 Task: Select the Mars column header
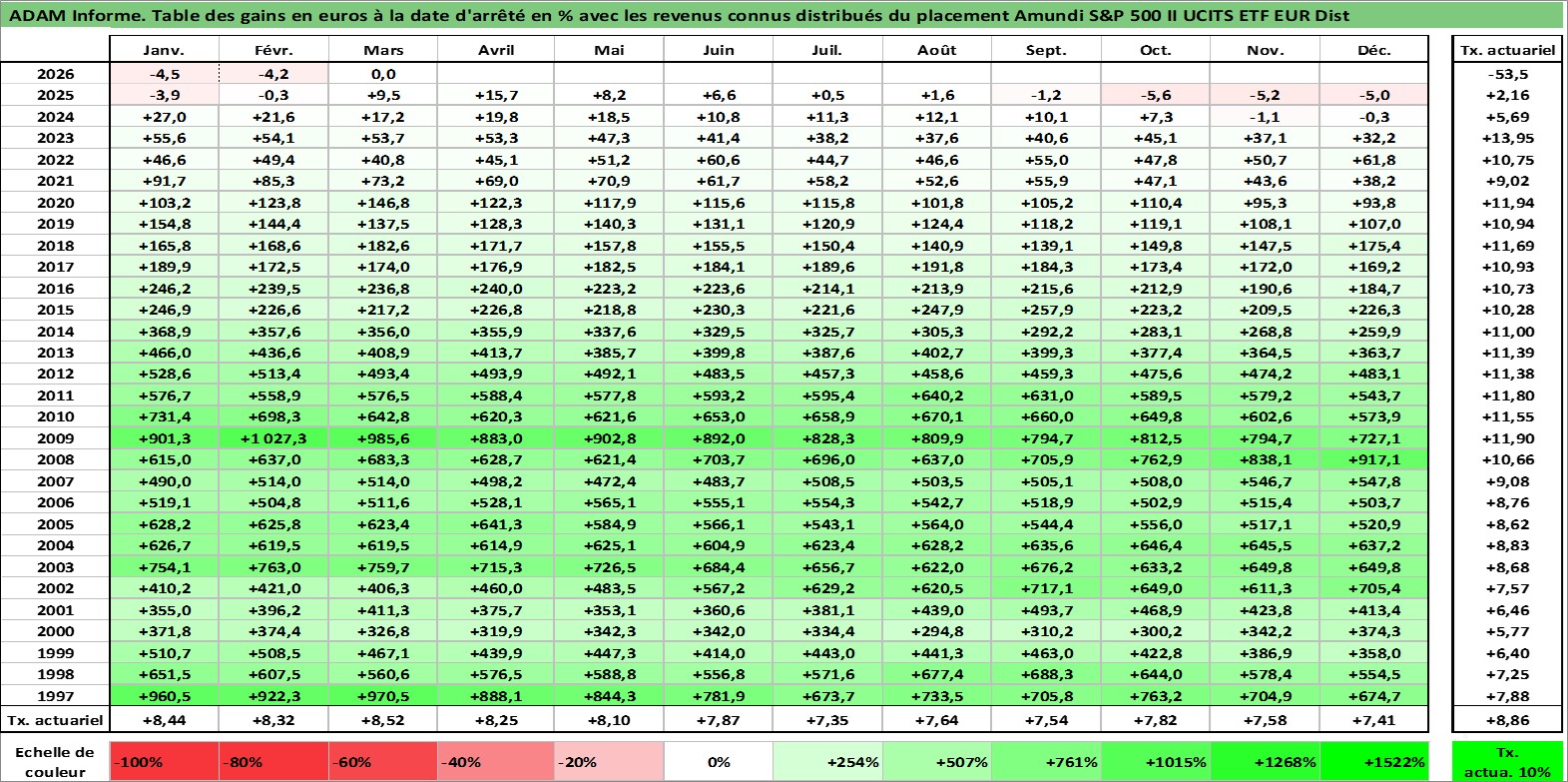[x=383, y=50]
